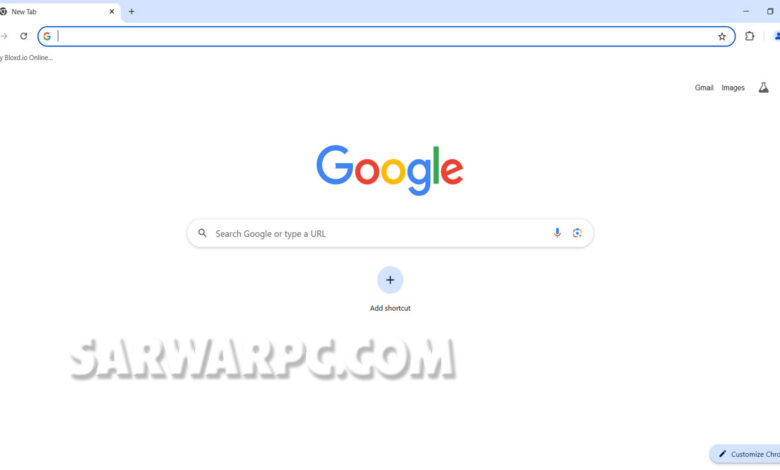Click the Google G icon in address bar
Image resolution: width=780 pixels, height=470 pixels.
point(47,36)
